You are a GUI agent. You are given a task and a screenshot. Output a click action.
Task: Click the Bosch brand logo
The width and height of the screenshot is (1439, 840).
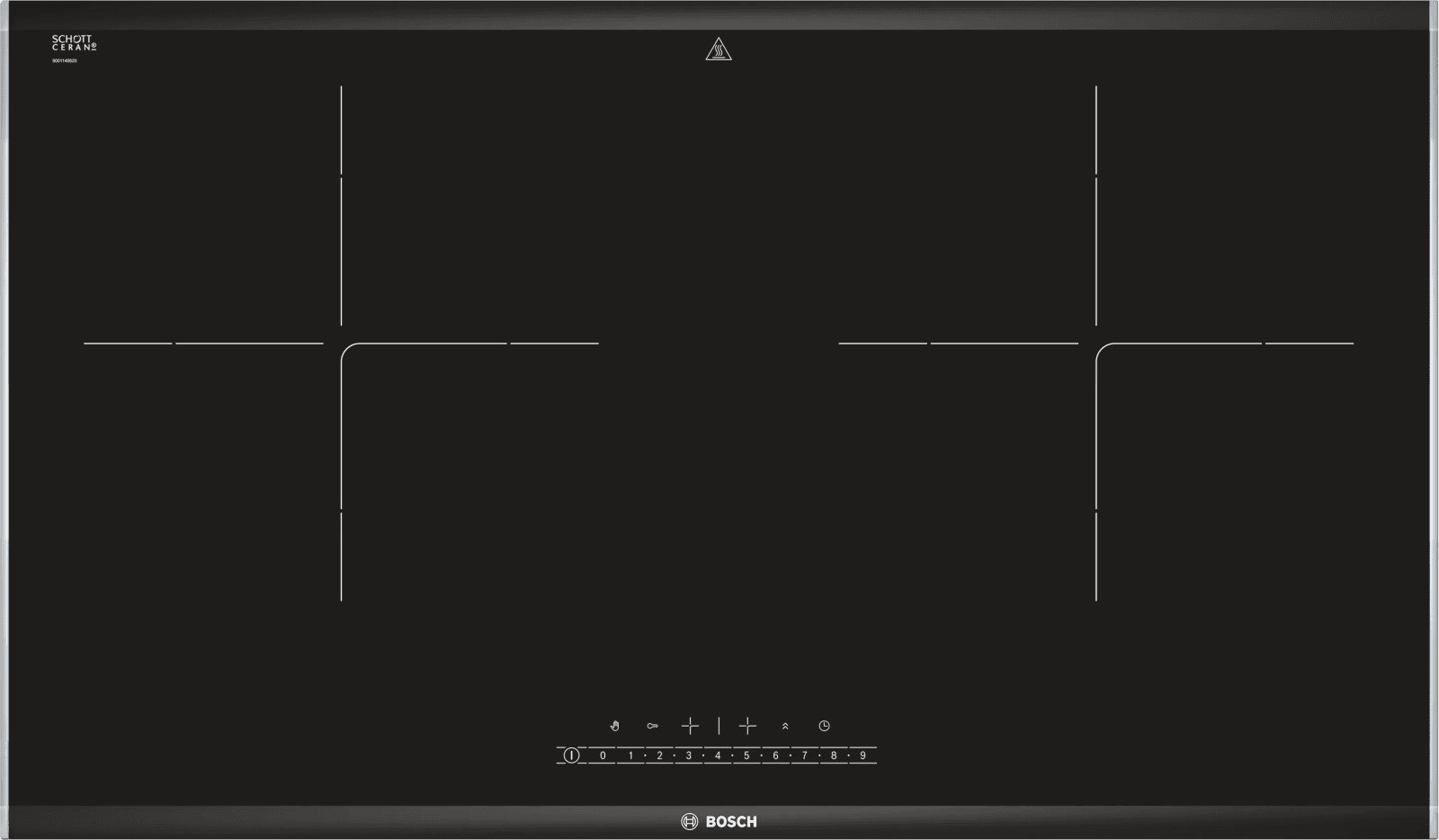click(719, 821)
